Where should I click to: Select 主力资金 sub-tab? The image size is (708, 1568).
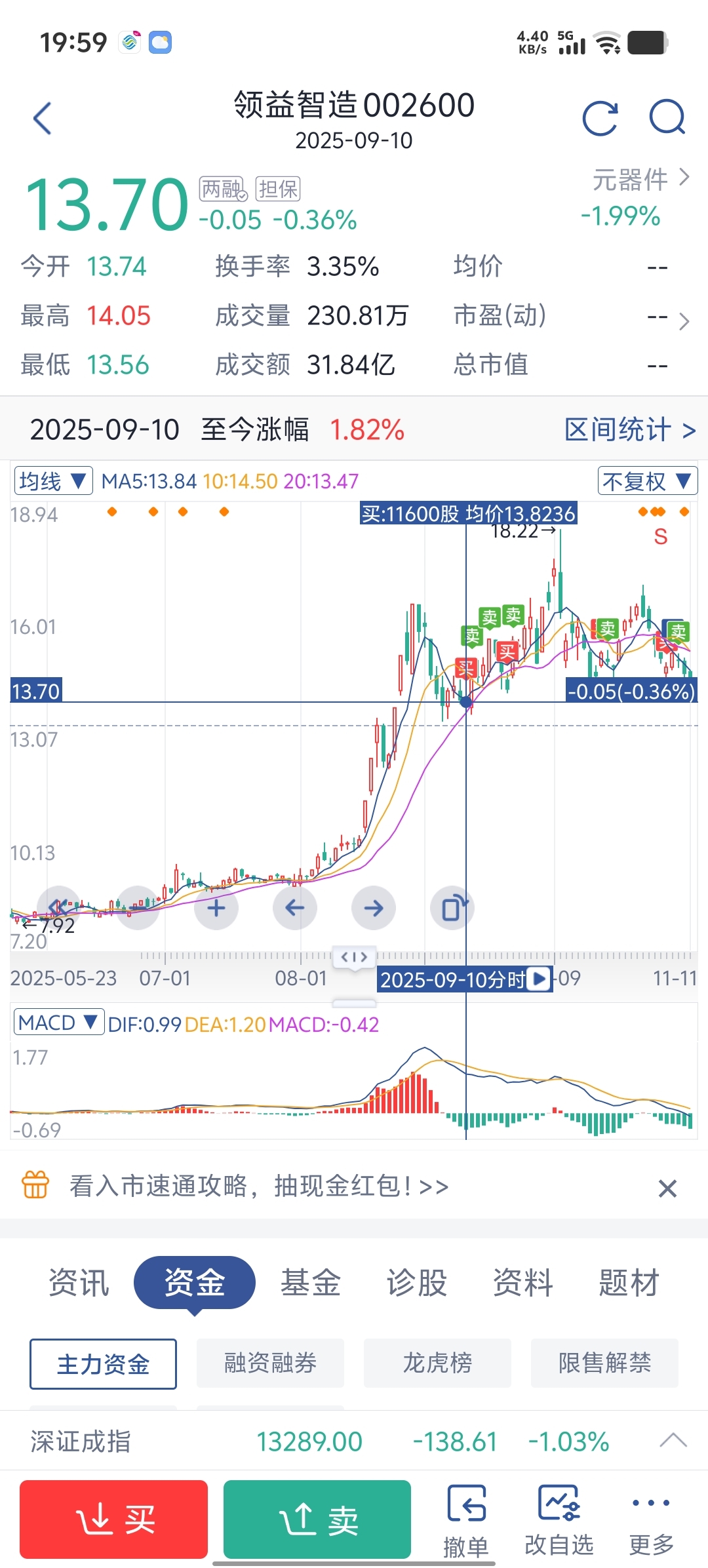click(x=103, y=1363)
